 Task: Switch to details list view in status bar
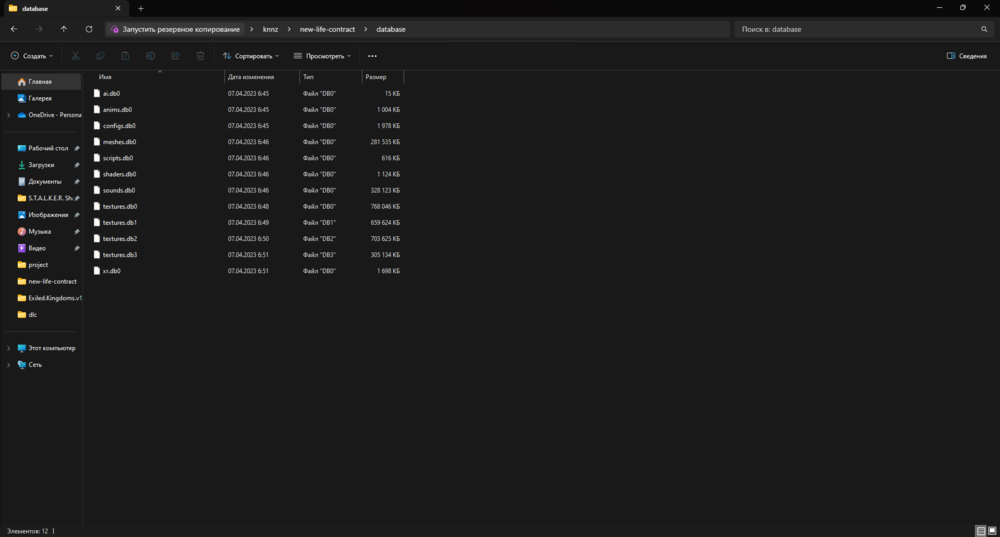(980, 530)
